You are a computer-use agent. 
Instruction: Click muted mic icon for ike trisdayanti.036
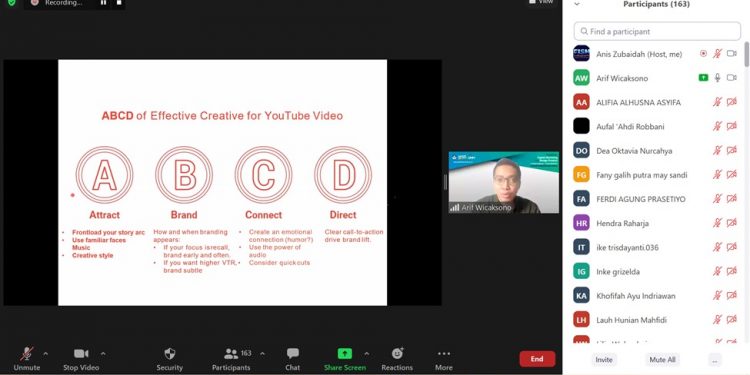717,247
